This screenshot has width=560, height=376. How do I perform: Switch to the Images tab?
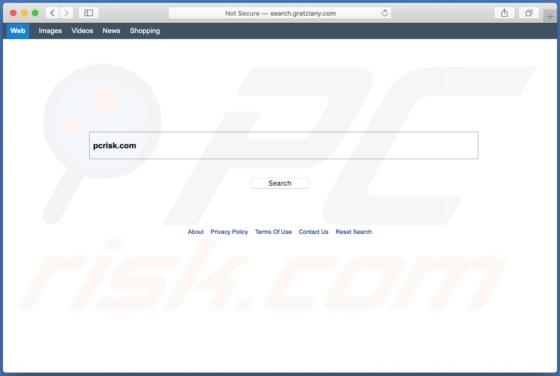(x=50, y=31)
